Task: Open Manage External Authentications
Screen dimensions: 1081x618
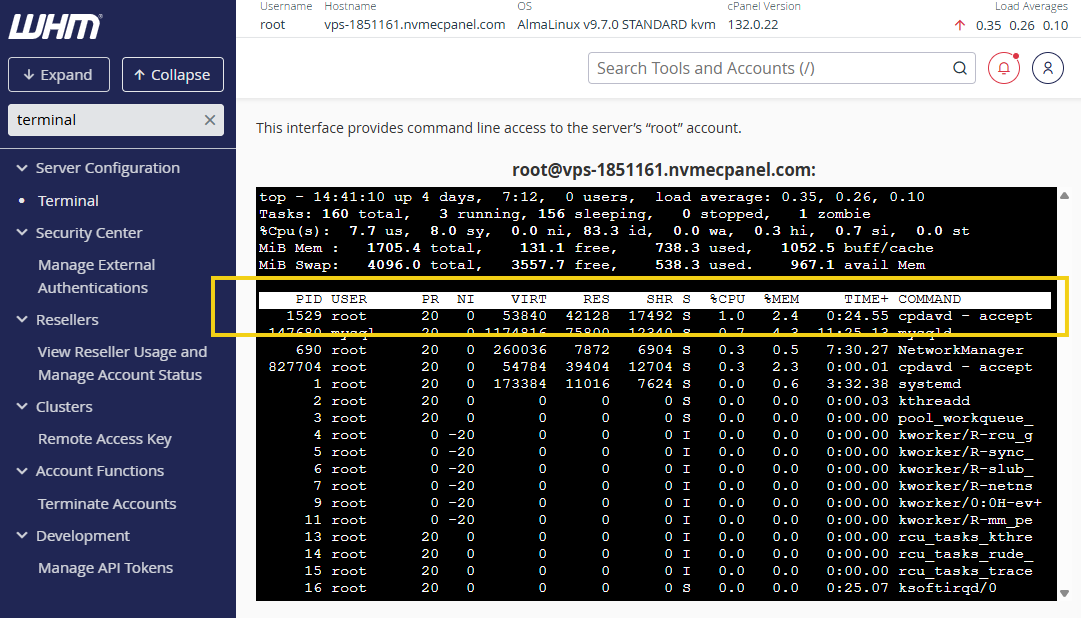Action: coord(96,276)
